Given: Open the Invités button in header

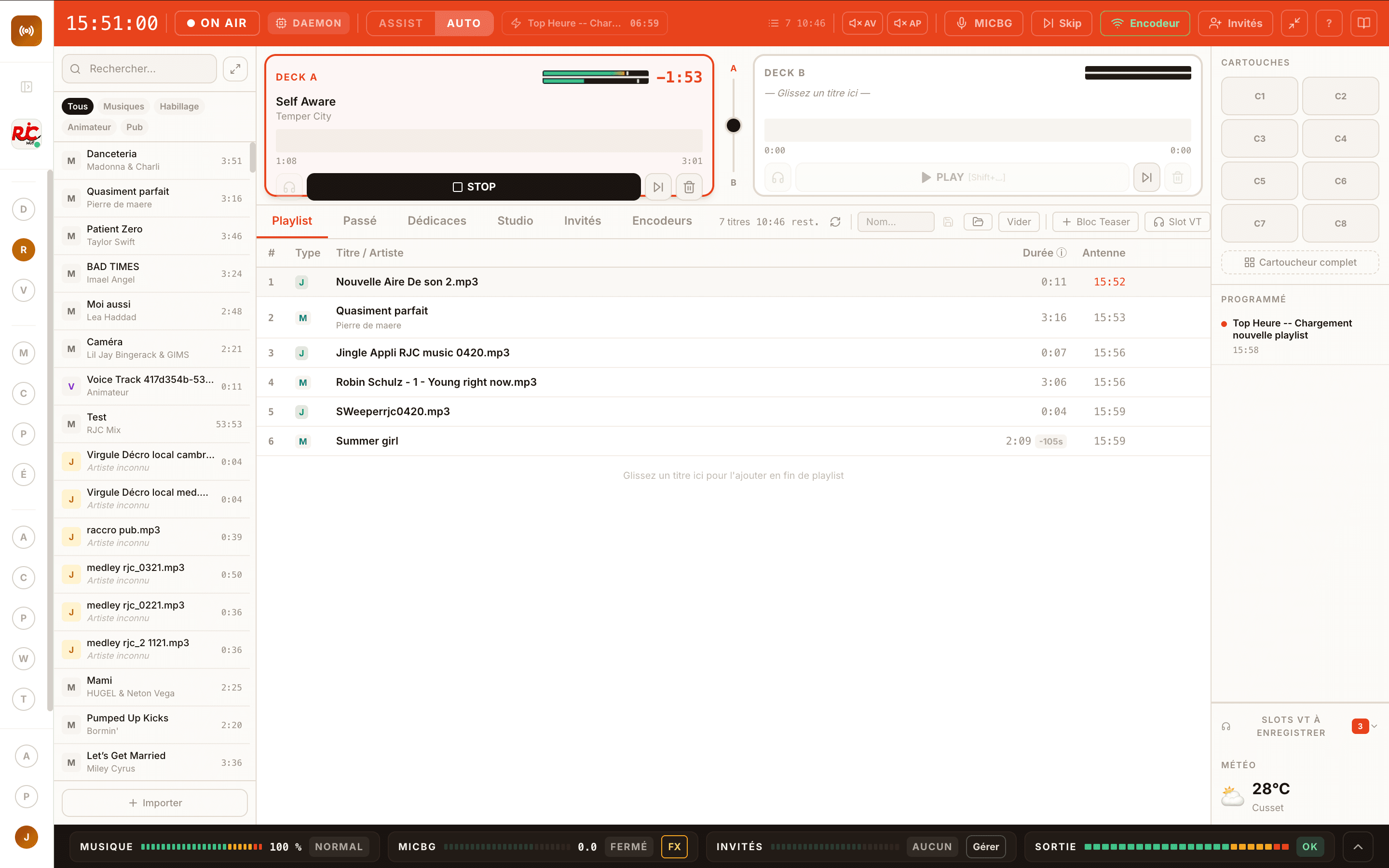Looking at the screenshot, I should click(1235, 23).
